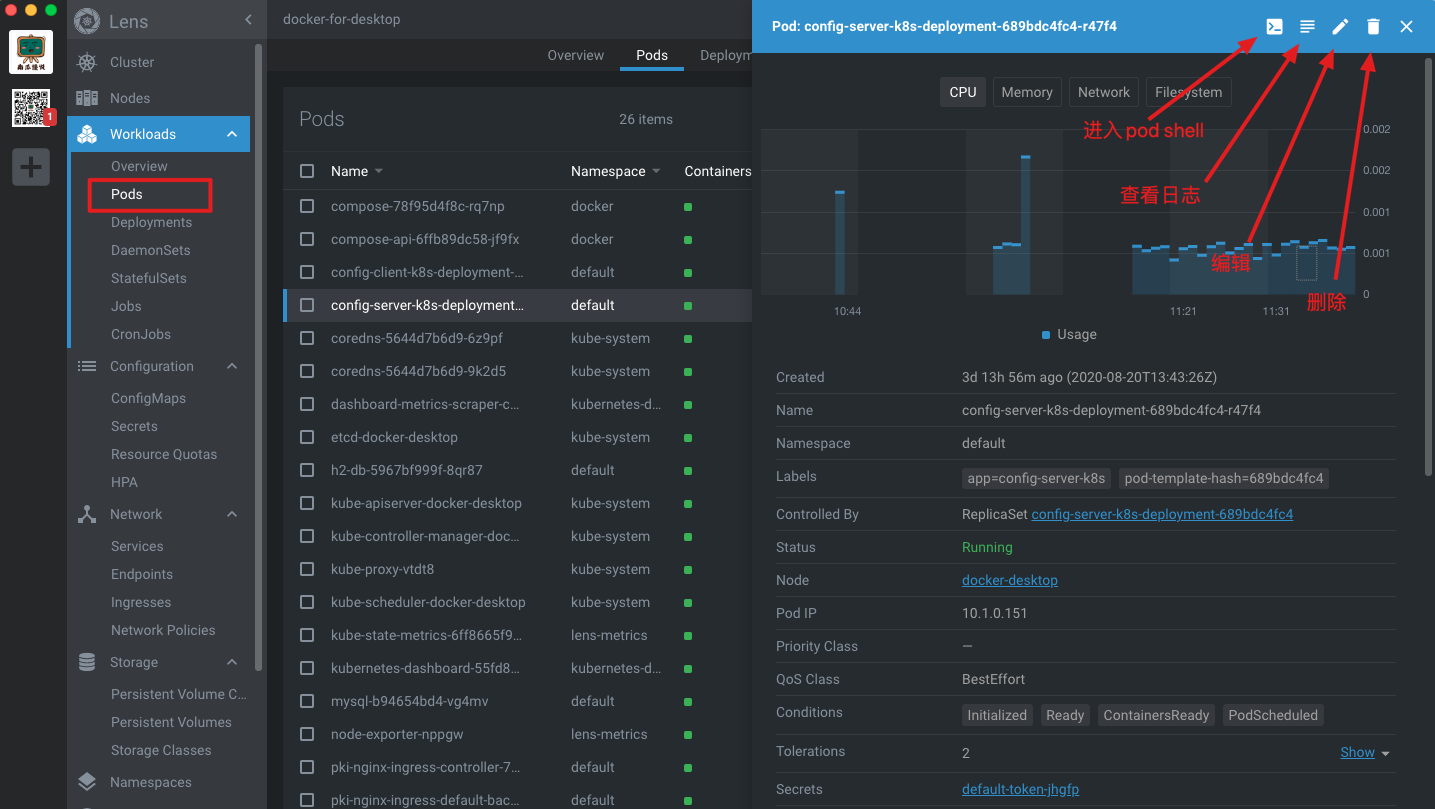Open Secrets in sidebar
1435x809 pixels.
(134, 426)
